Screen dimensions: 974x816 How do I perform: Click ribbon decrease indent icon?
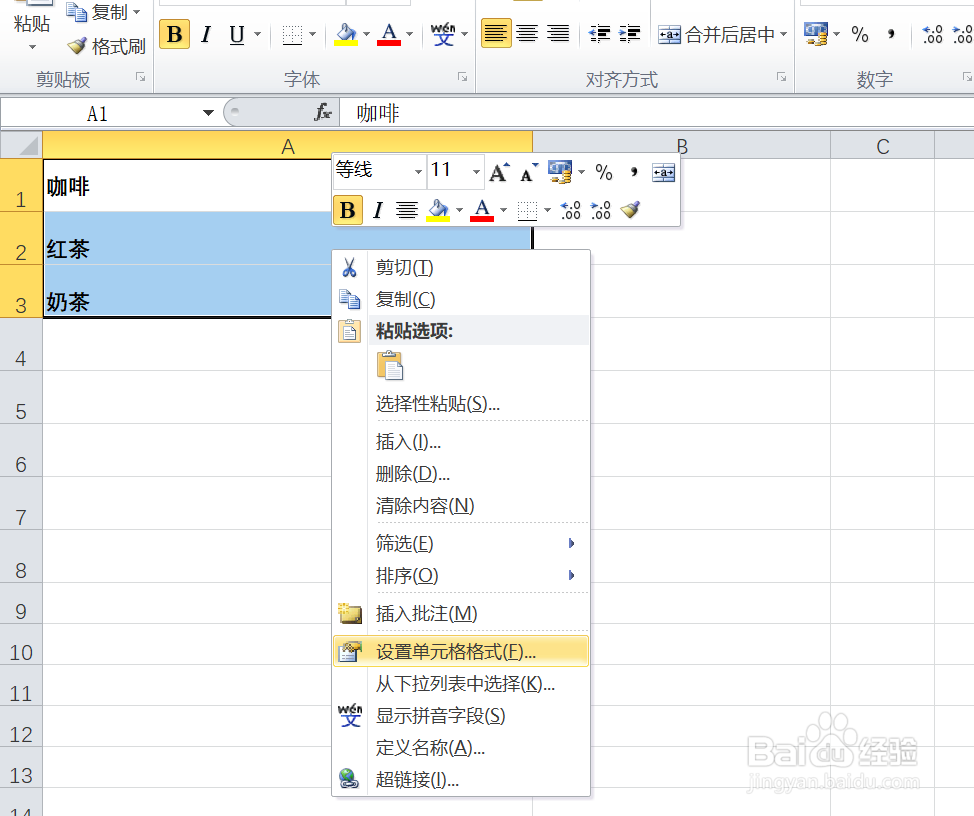pyautogui.click(x=599, y=34)
